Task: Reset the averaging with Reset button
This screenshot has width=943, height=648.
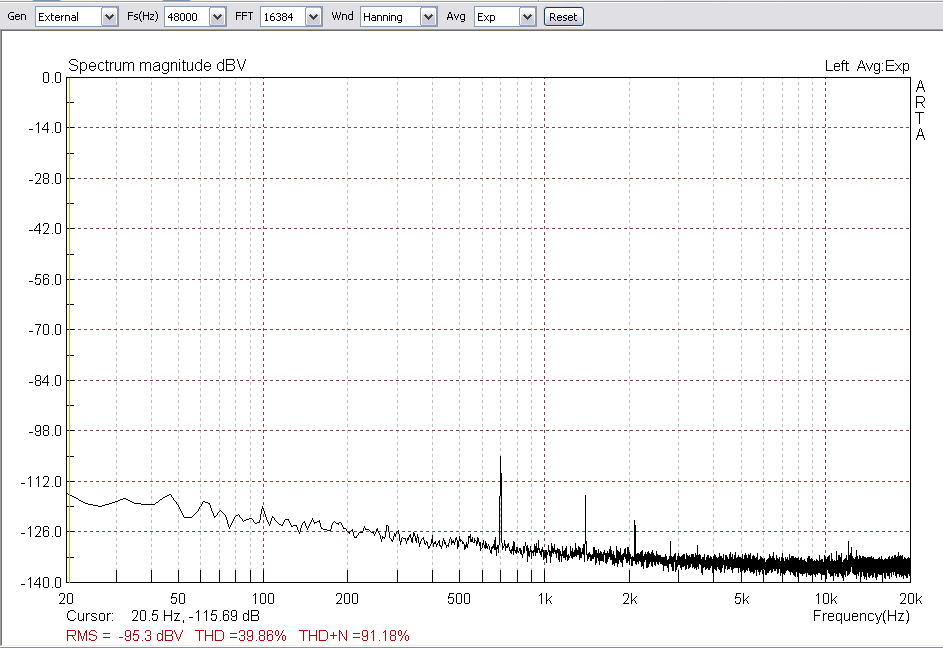Action: [x=564, y=17]
